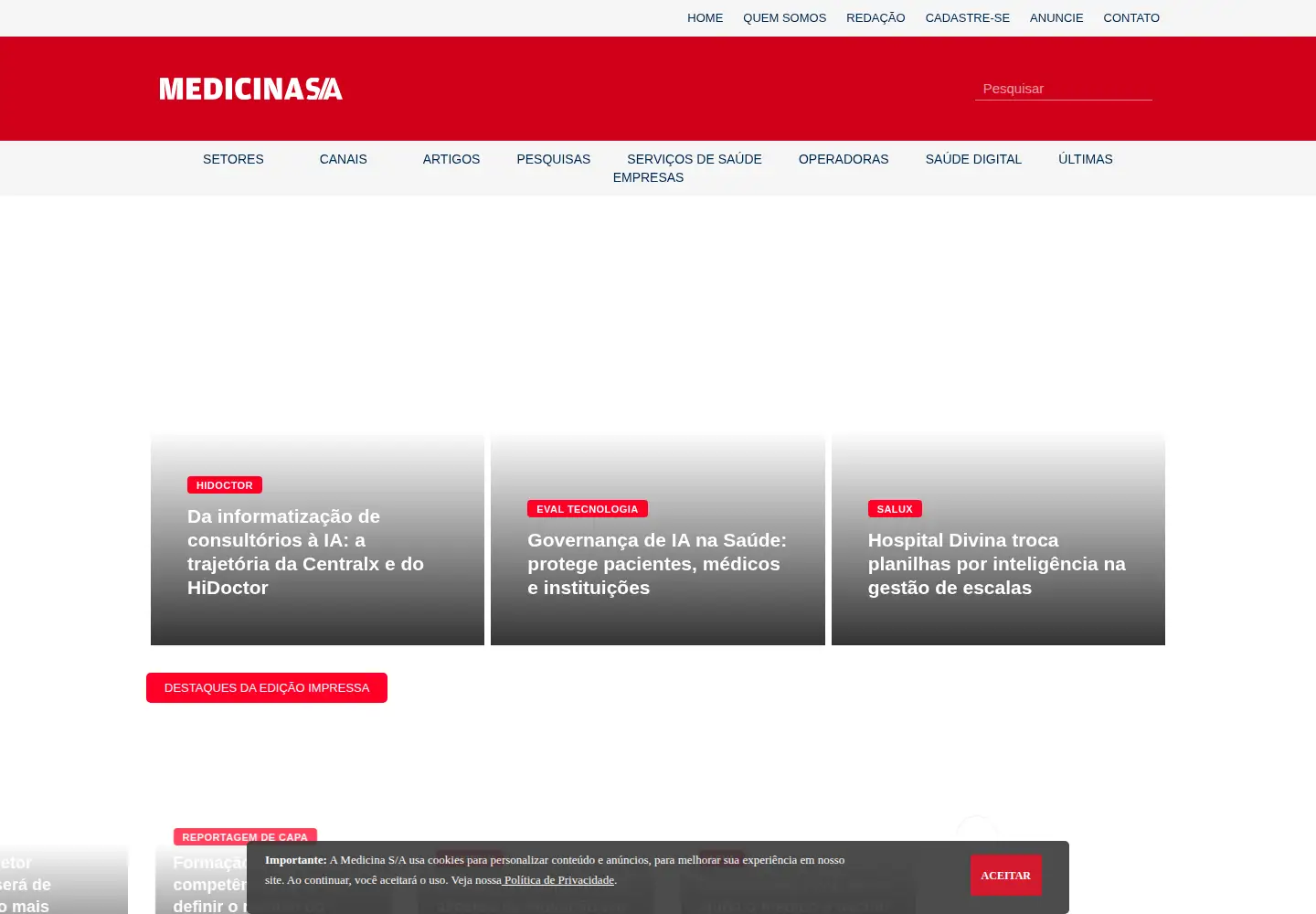
Task: Click the DESTAQUES DA EDIÇÃO IMPRESSA button
Action: tap(267, 687)
